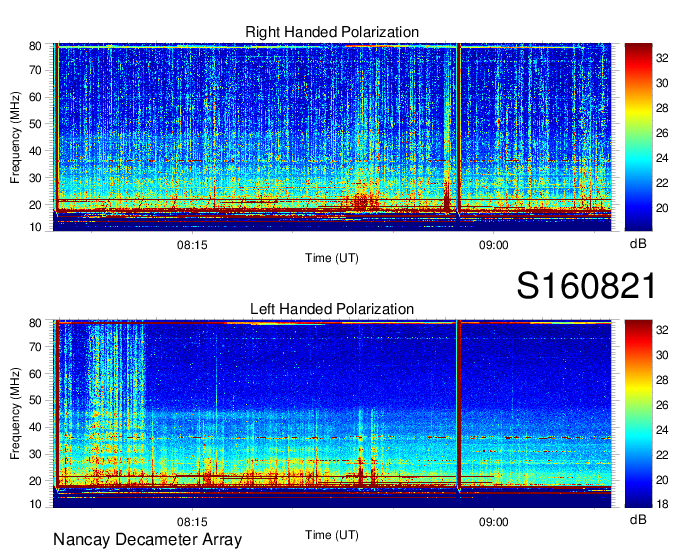Click 'Time (UT)' axis label under upper plot
680x552 pixels.
point(332,258)
